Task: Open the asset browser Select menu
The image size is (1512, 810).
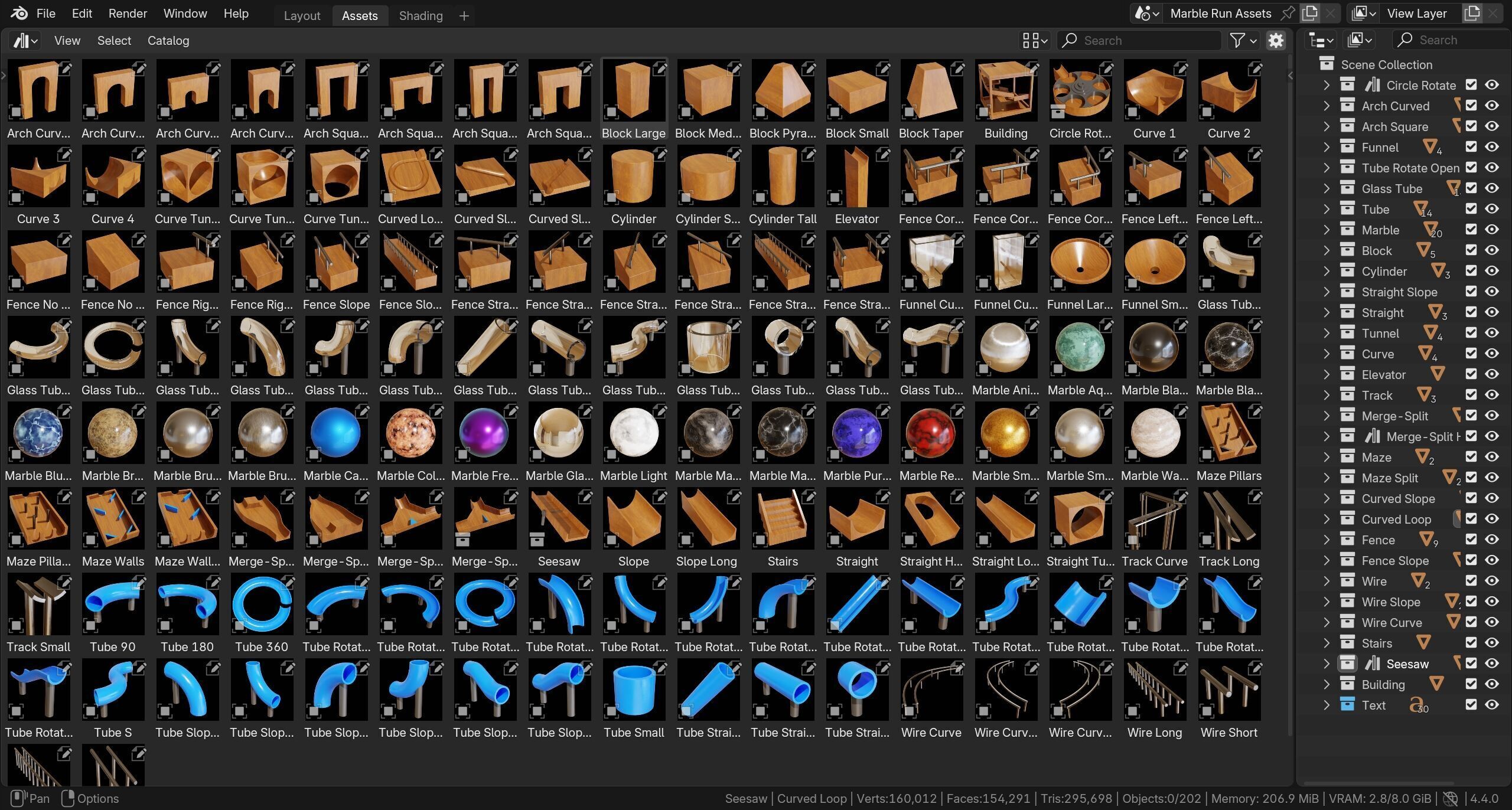Action: point(114,41)
